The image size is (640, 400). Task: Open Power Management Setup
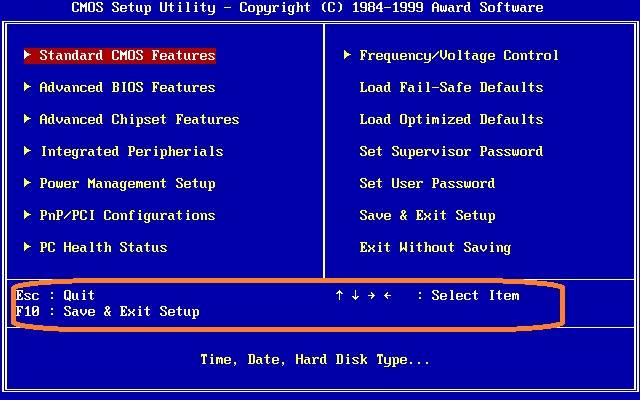click(x=127, y=184)
